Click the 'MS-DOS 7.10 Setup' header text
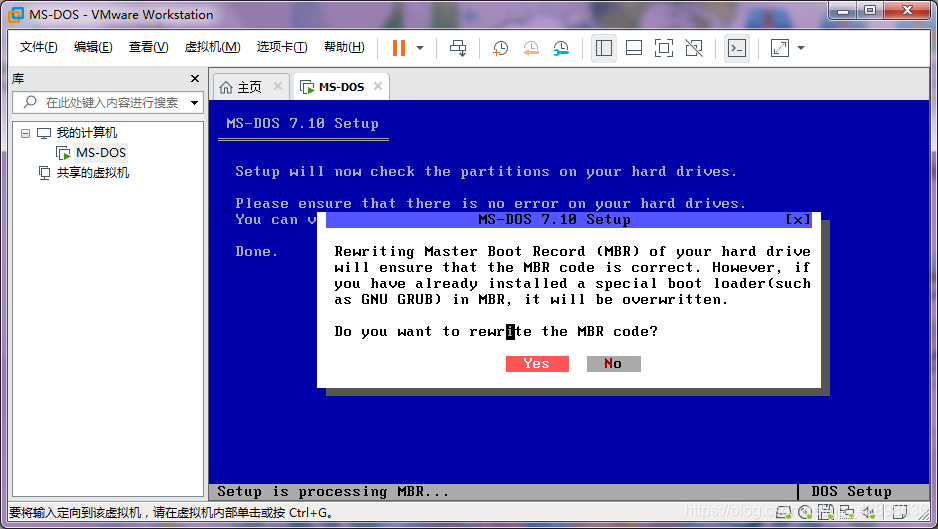 302,123
